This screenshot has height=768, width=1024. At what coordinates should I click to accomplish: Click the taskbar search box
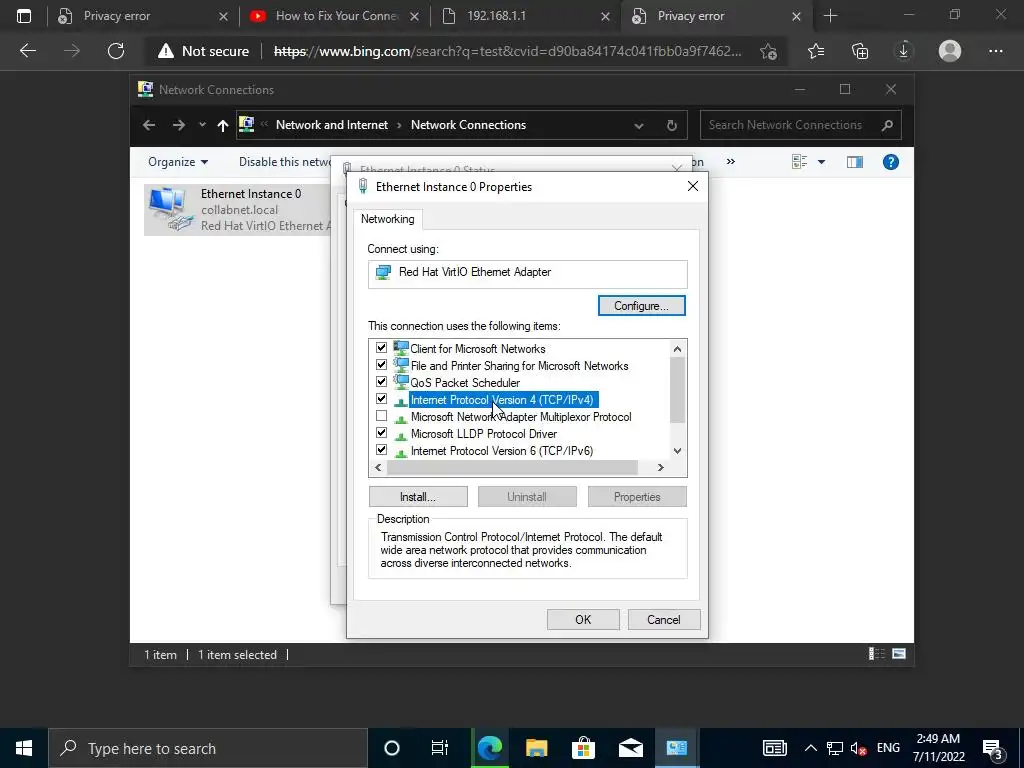click(x=208, y=748)
